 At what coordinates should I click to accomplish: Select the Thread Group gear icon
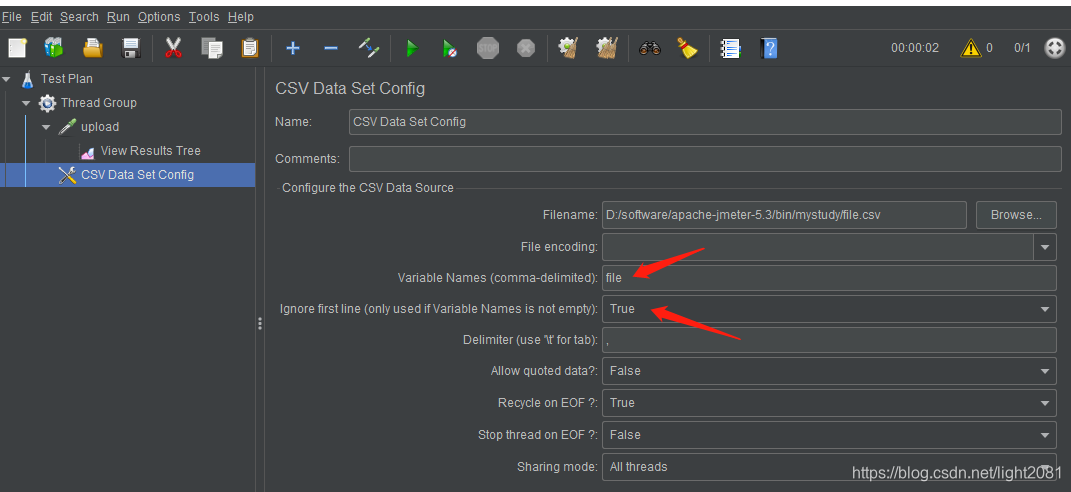47,103
